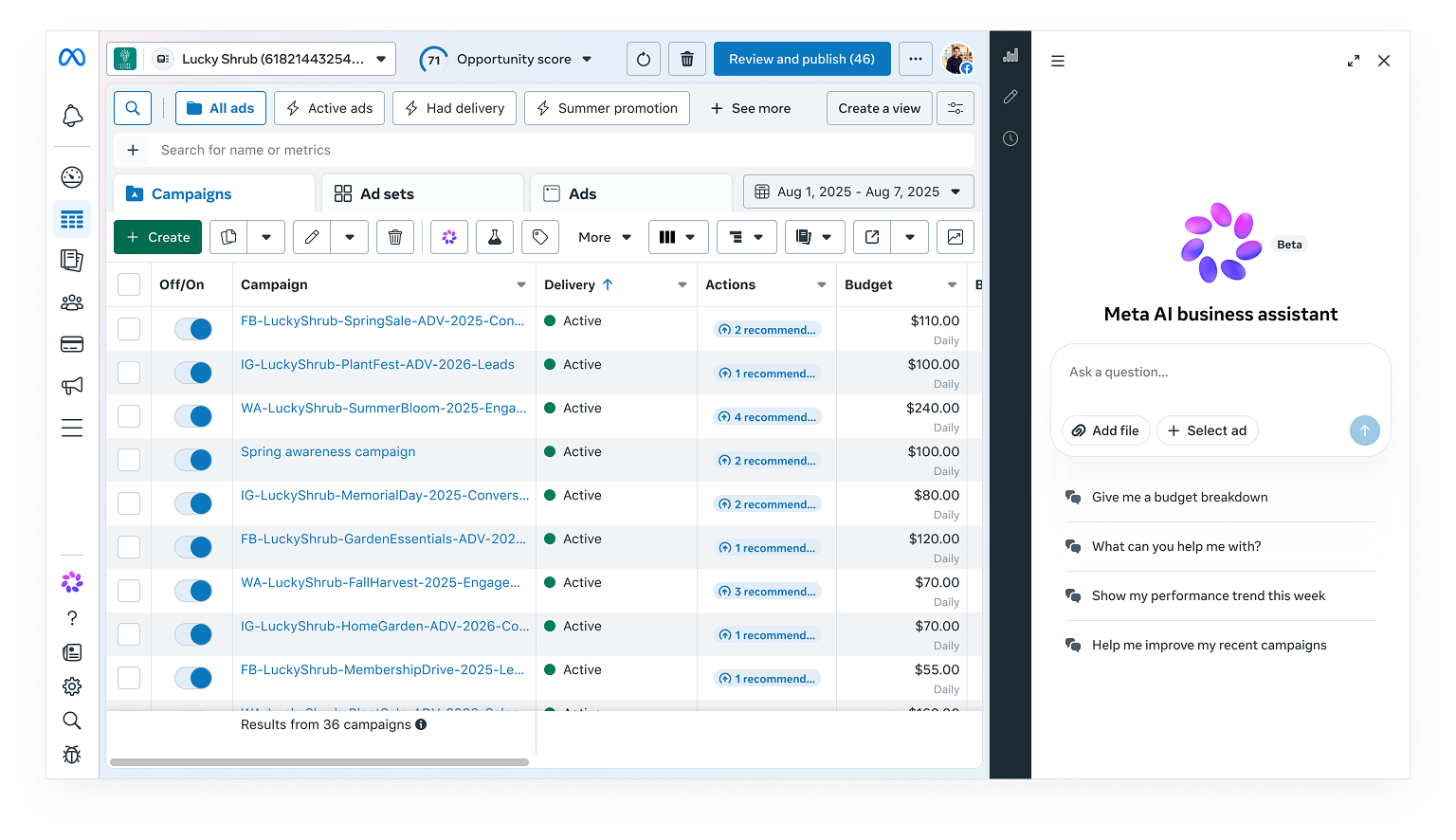Click the Meta AI flower icon in toolbar
Screen dimensions: 1456x840
(449, 237)
